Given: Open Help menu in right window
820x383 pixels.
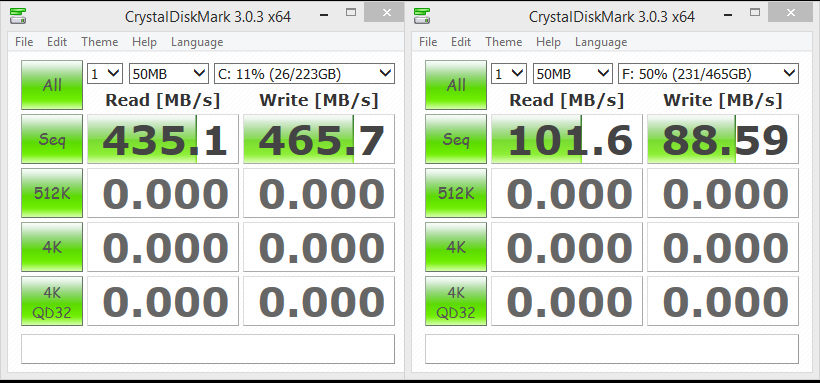Looking at the screenshot, I should tap(548, 42).
